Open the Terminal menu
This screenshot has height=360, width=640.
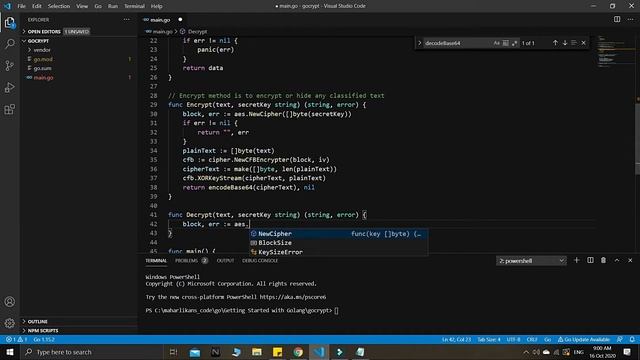pyautogui.click(x=134, y=6)
